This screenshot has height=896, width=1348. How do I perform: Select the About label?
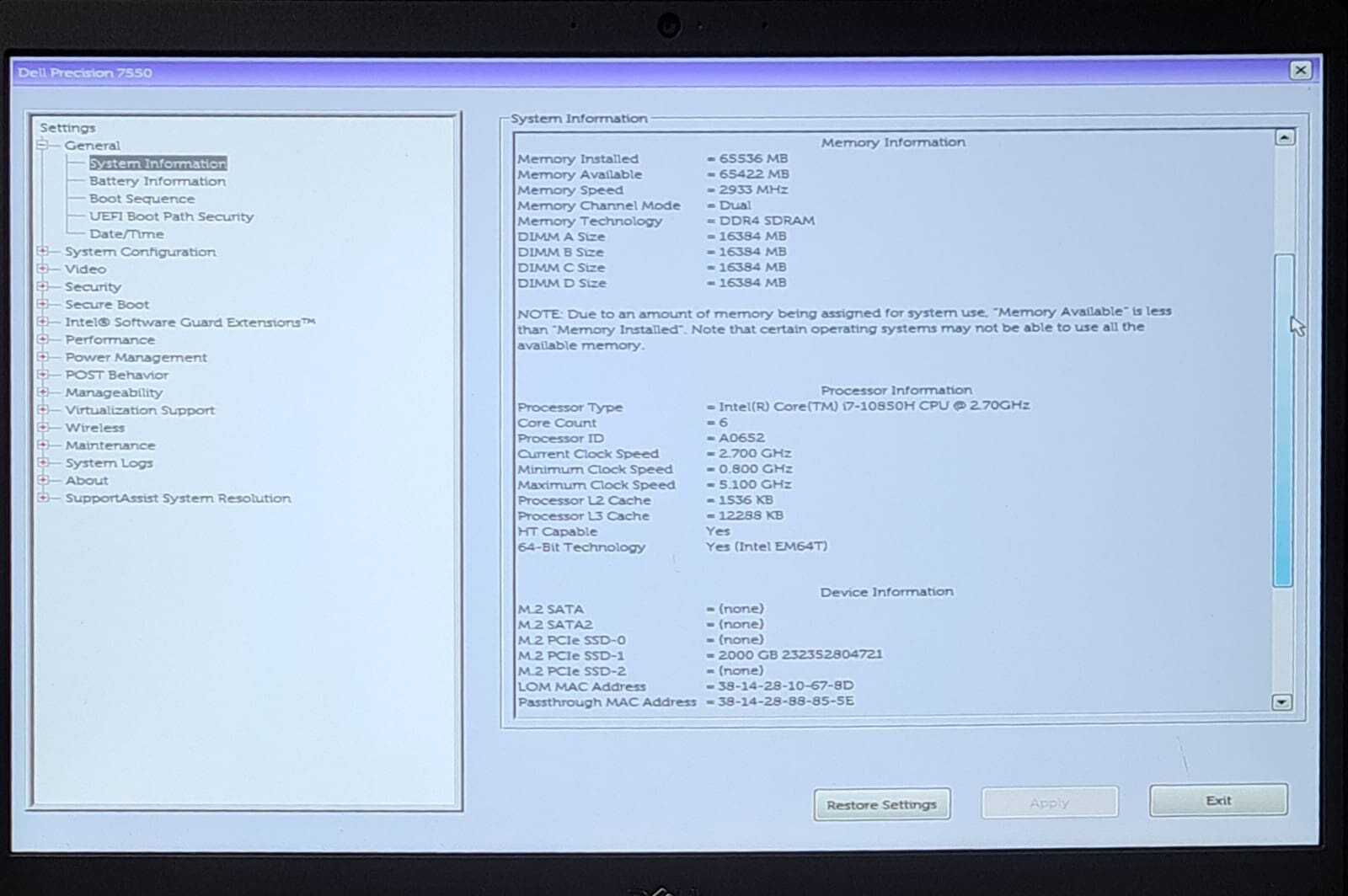point(87,481)
